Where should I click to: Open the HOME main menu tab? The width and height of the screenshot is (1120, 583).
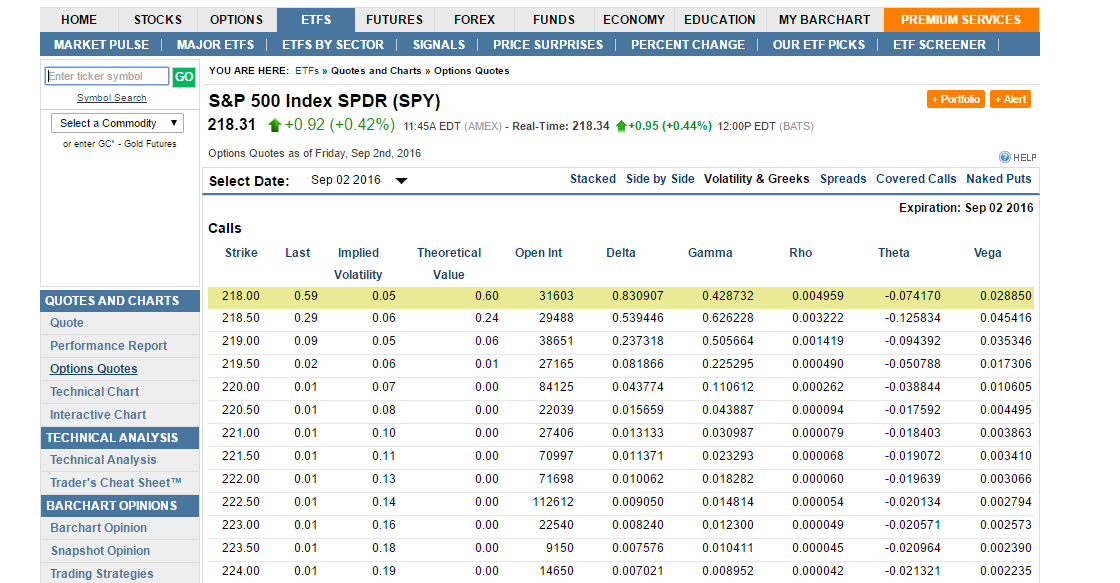[x=79, y=20]
